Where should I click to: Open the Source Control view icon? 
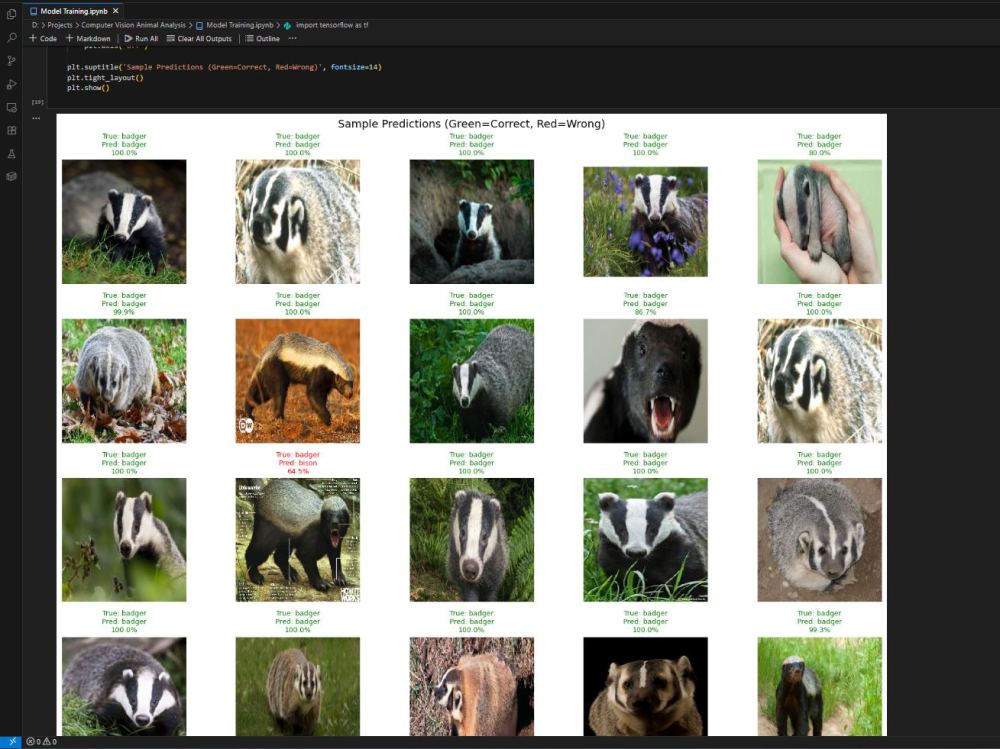[11, 61]
